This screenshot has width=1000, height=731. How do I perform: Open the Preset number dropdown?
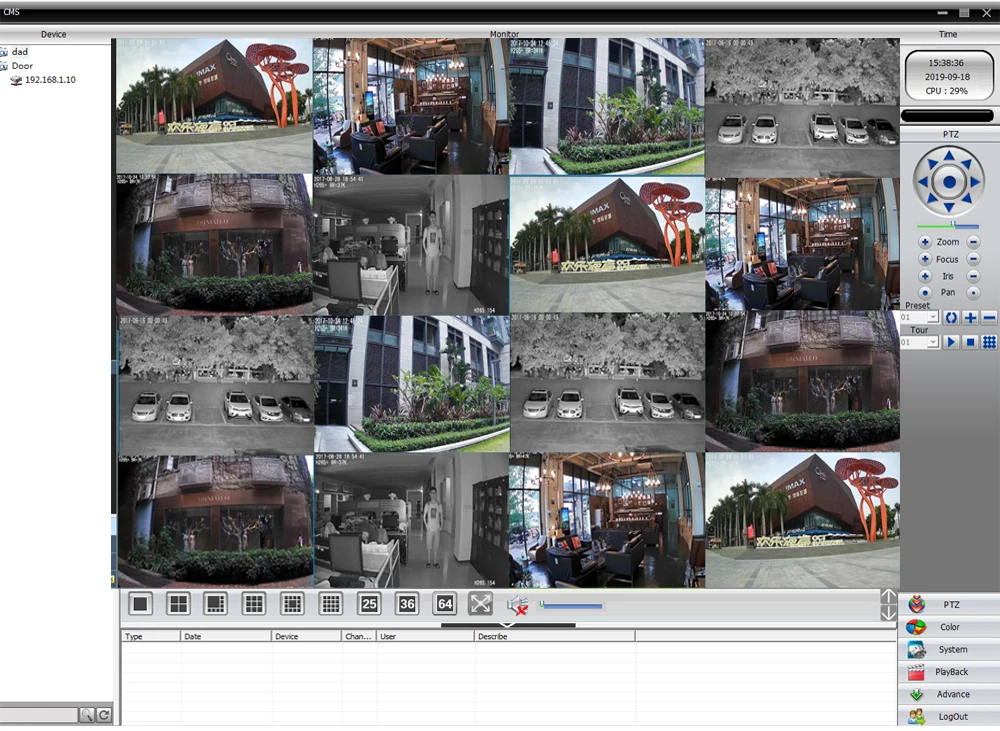click(919, 318)
